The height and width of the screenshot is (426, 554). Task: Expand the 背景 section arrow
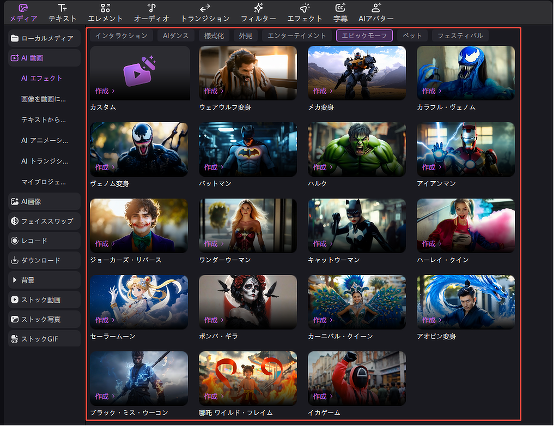tap(14, 280)
